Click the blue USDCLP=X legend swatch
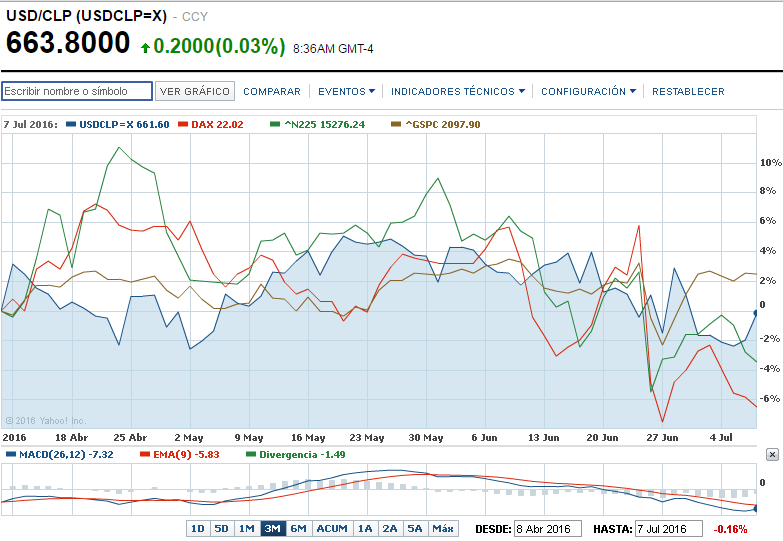Viewport: 783px width, 541px height. coord(71,125)
